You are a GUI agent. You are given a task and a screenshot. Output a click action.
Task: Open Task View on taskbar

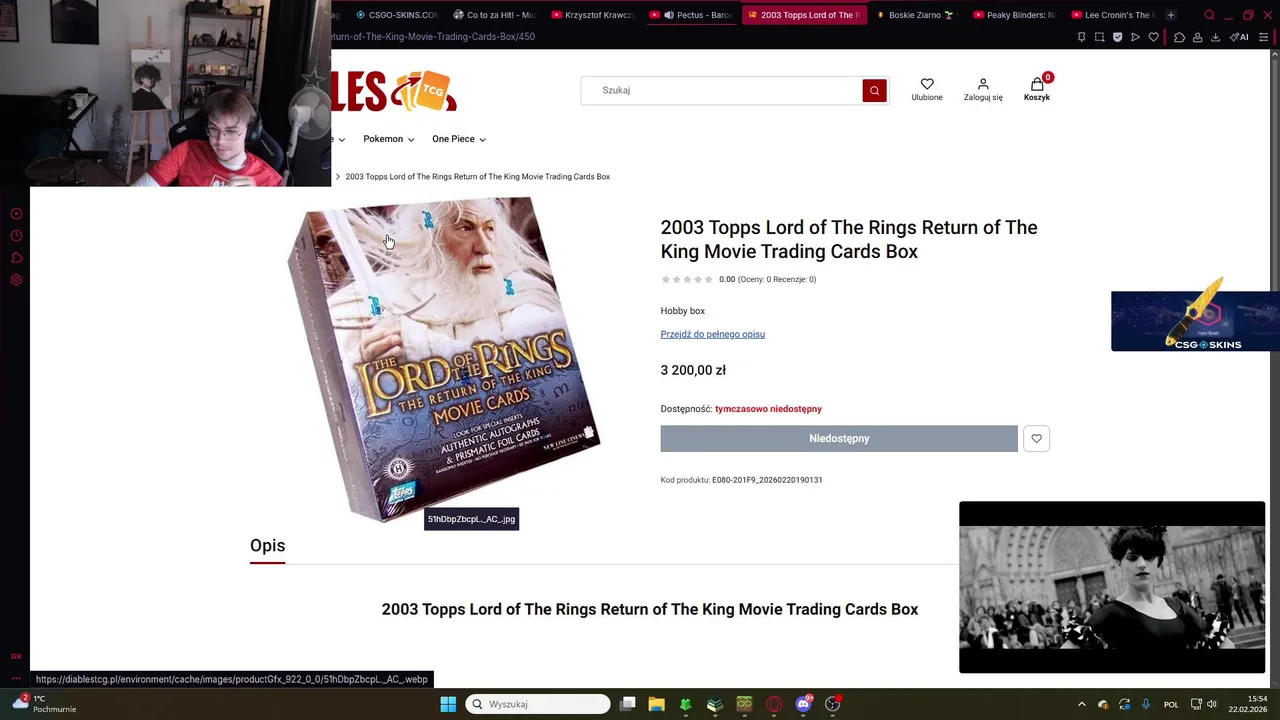(x=627, y=704)
